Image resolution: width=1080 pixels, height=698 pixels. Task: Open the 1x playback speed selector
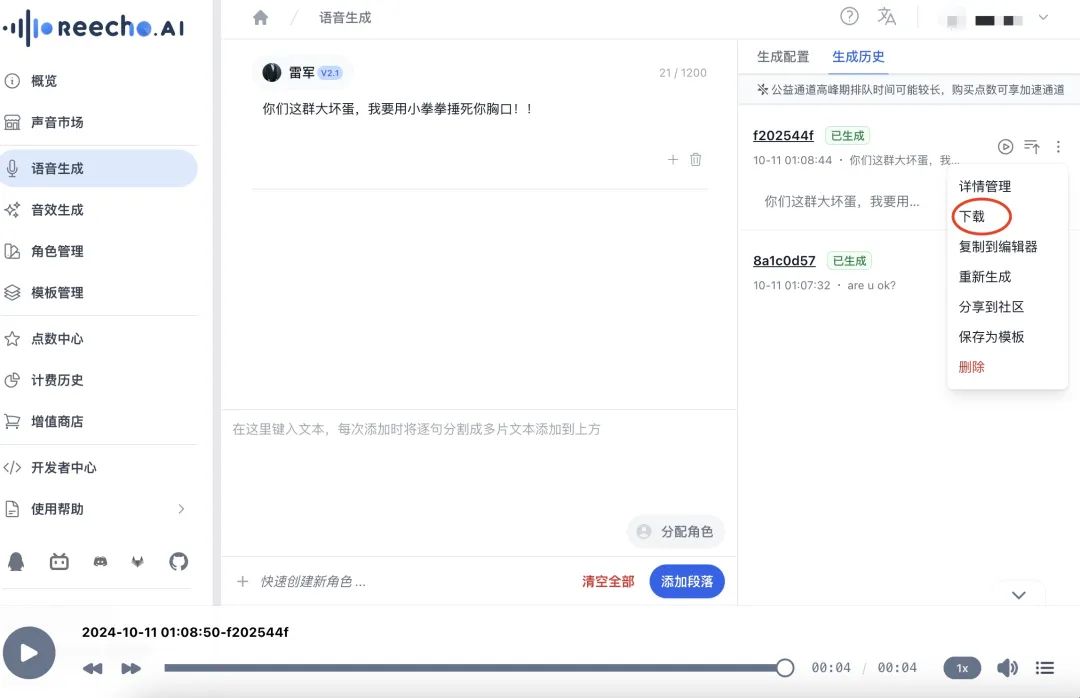point(962,668)
